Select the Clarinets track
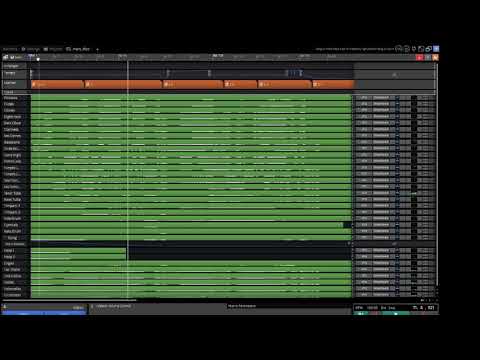480x360 pixels. click(16, 129)
